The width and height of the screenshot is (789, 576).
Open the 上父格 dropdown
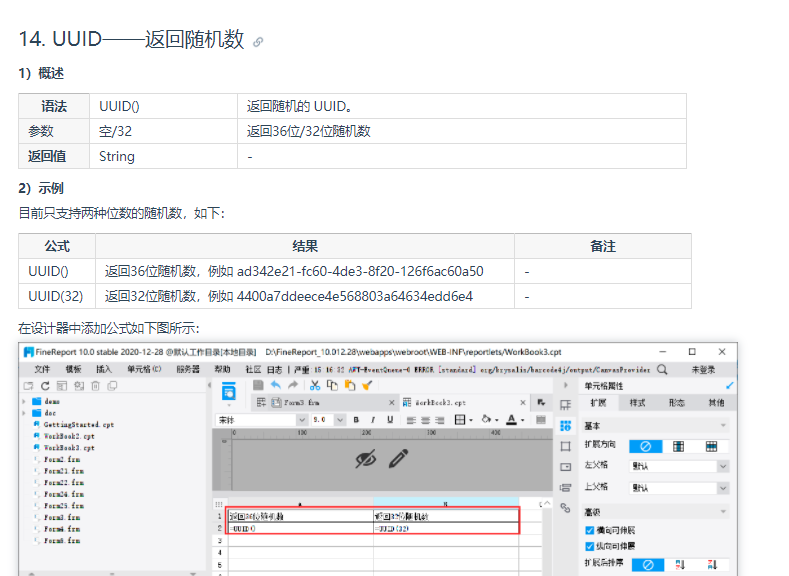pyautogui.click(x=723, y=488)
